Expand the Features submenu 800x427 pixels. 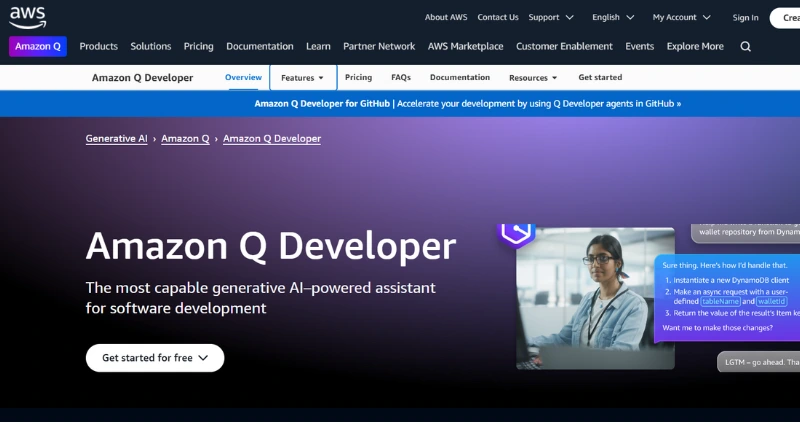click(302, 78)
